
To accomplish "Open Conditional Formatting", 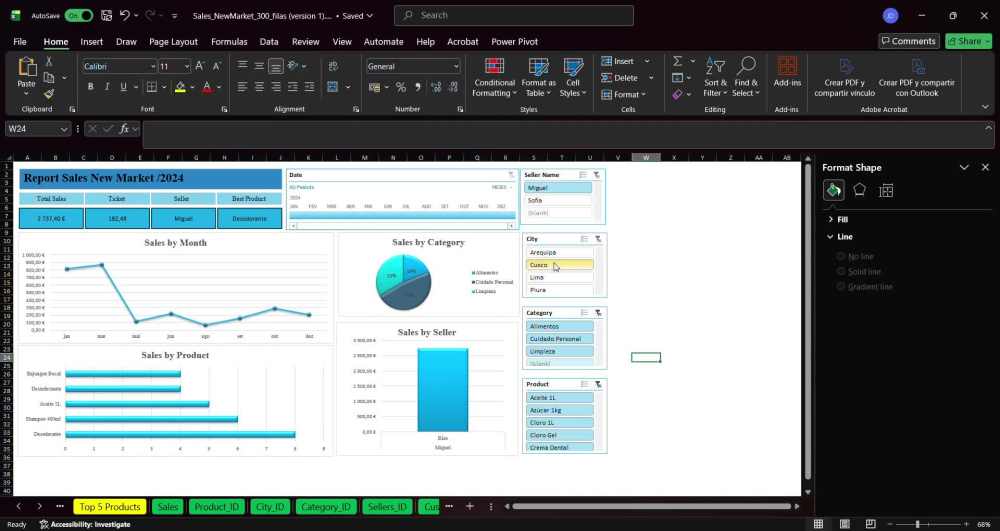I will tap(494, 77).
